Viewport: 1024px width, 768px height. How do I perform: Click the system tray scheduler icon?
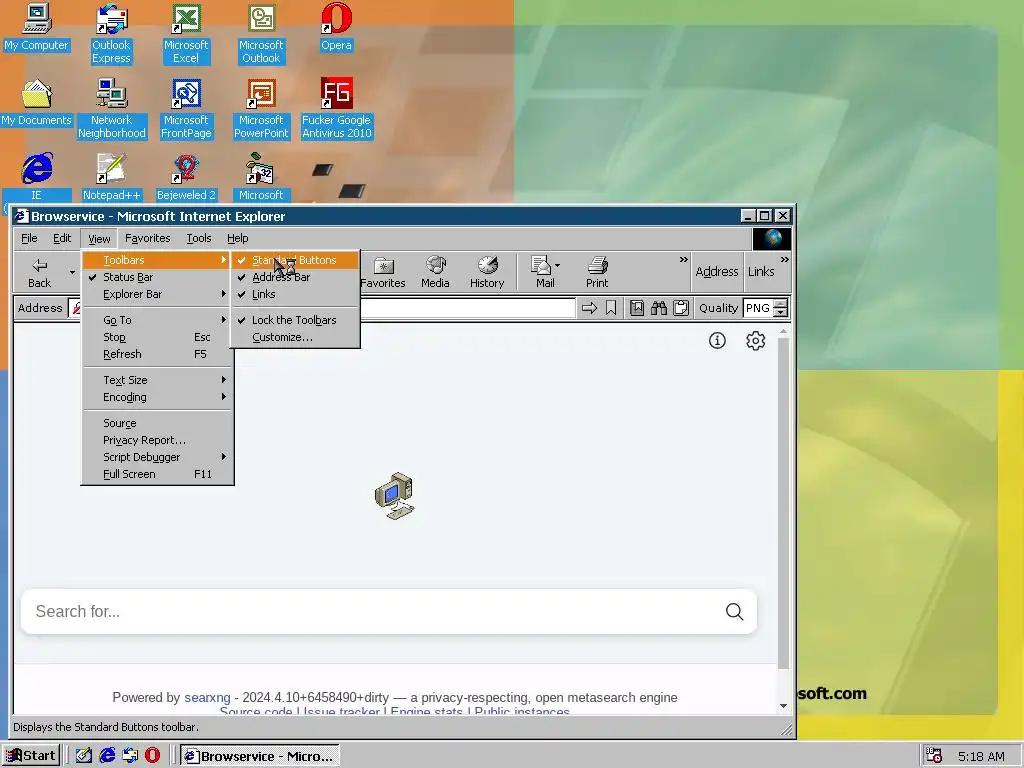click(x=934, y=756)
